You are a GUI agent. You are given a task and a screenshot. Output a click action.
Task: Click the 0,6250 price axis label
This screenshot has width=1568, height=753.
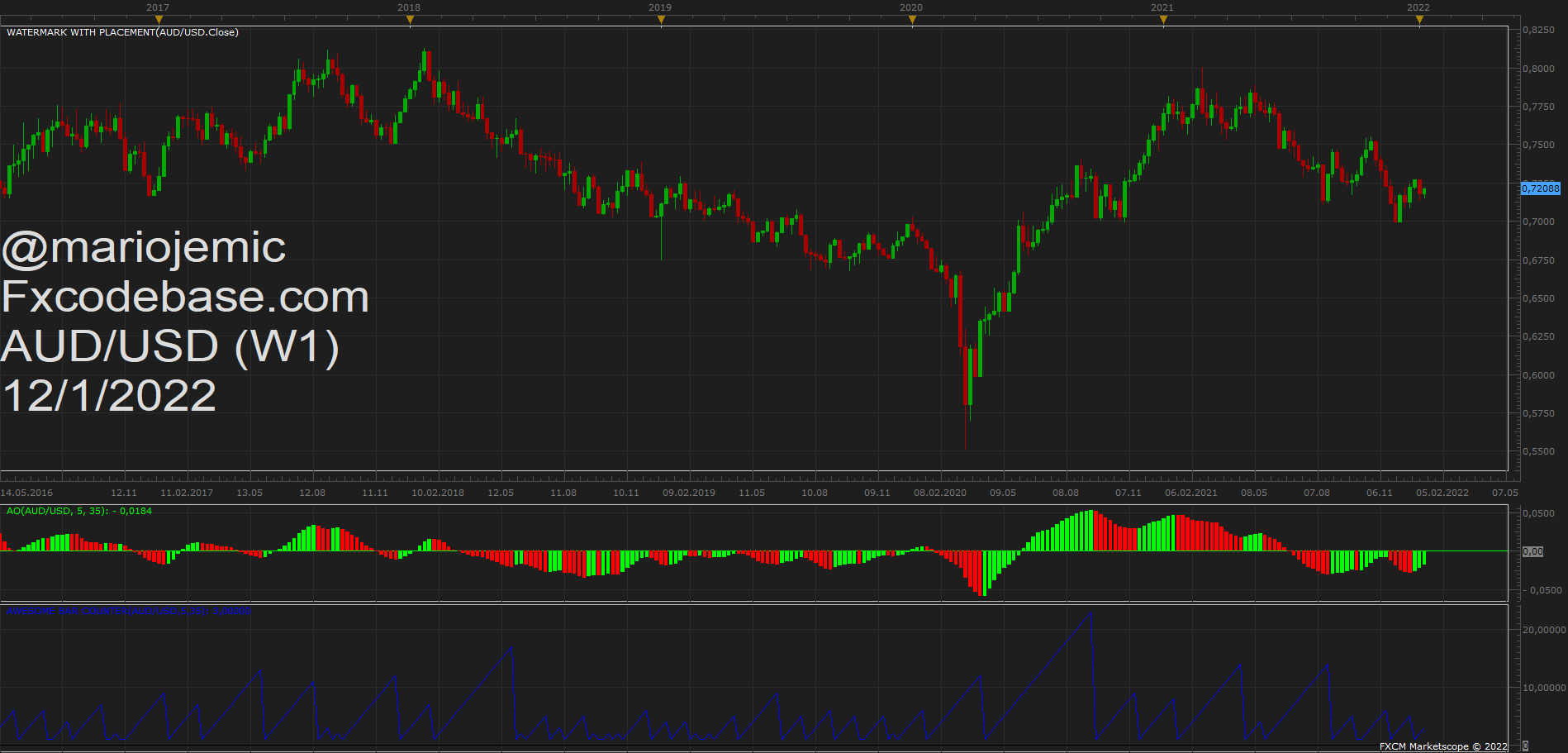(1538, 336)
